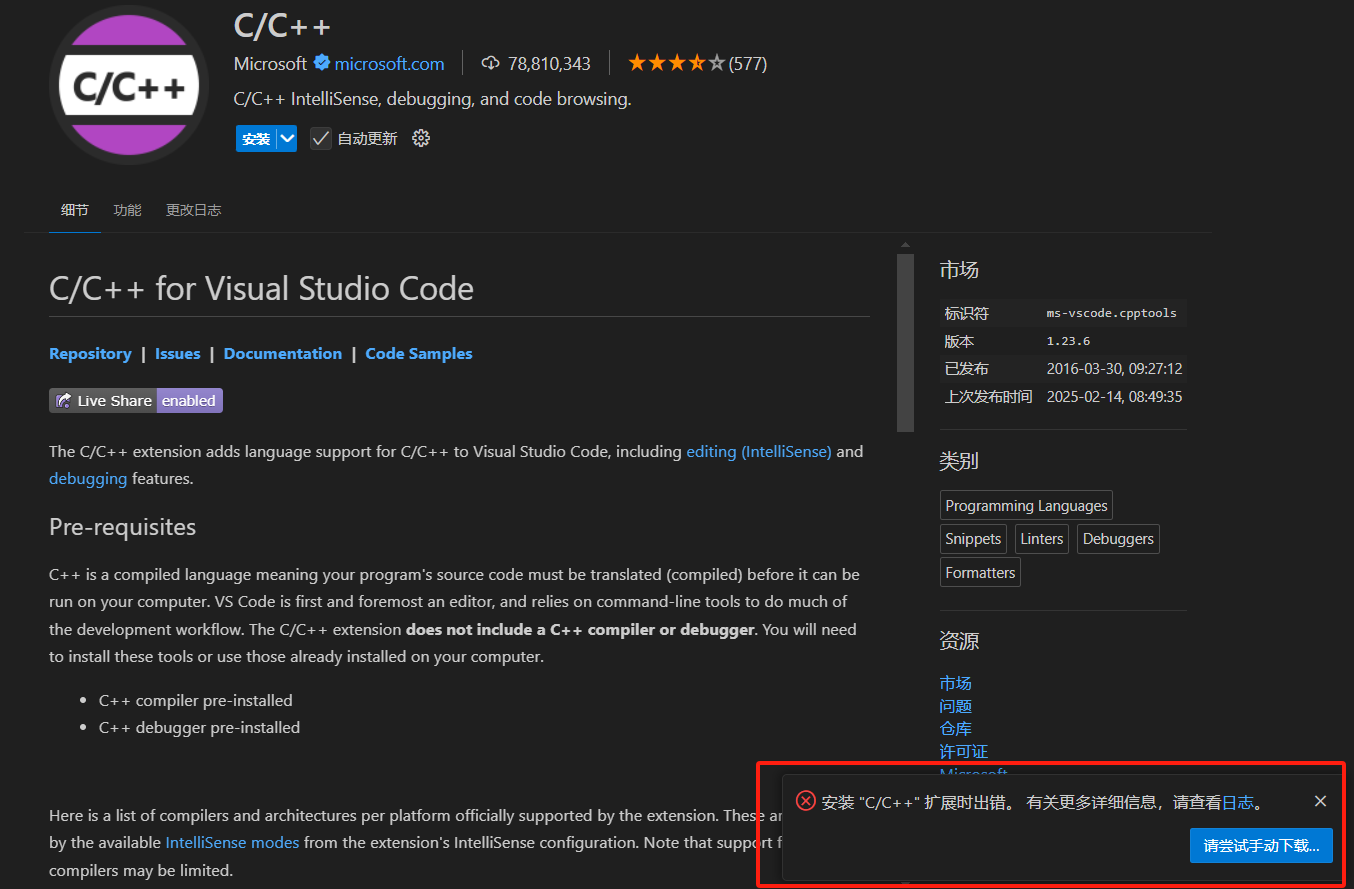The height and width of the screenshot is (889, 1354).
Task: Click the IntelliSense modes link
Action: coord(232,842)
